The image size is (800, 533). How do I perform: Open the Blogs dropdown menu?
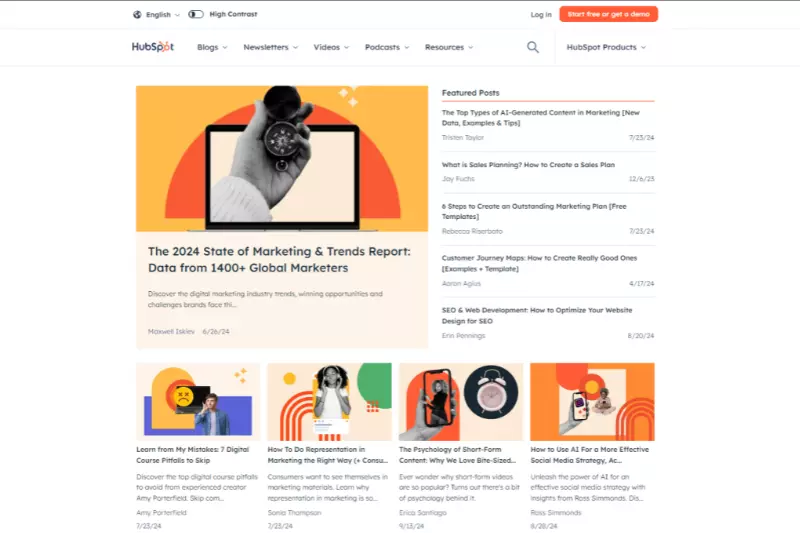212,47
